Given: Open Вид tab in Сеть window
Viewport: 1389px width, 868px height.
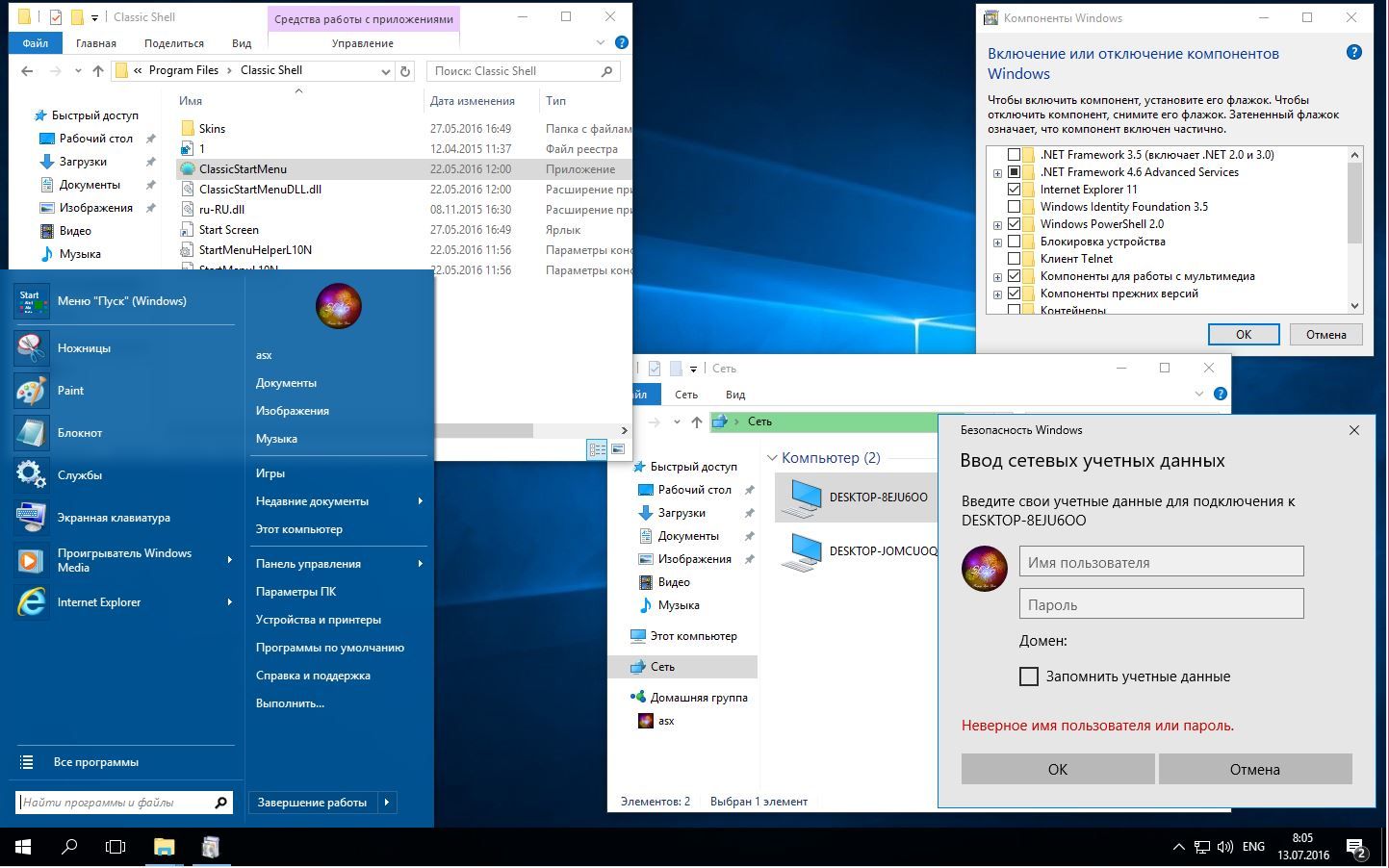Looking at the screenshot, I should [x=735, y=395].
